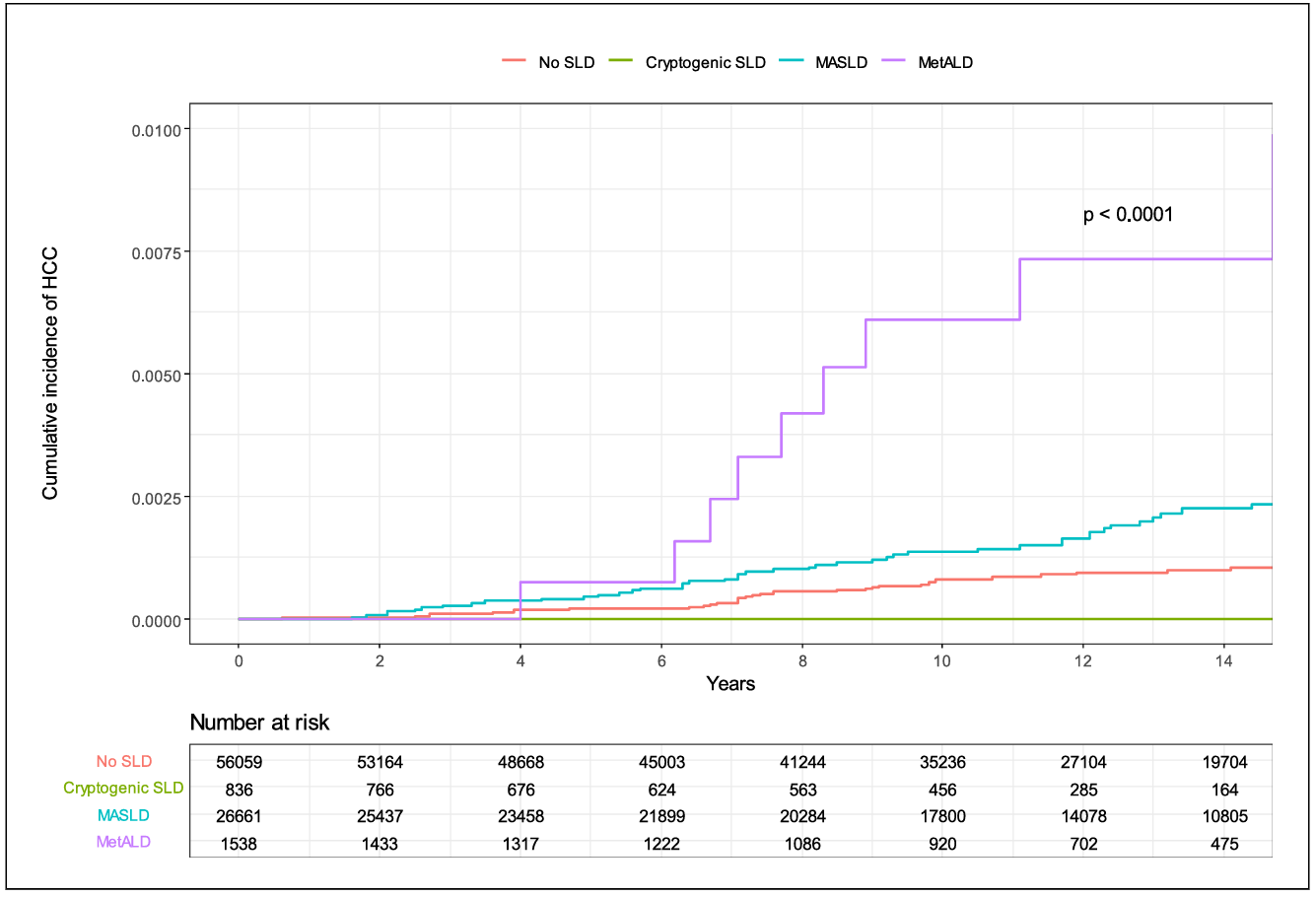Click the 836 value in Cryptogenic SLD row
The image size is (1316, 897).
tap(239, 790)
